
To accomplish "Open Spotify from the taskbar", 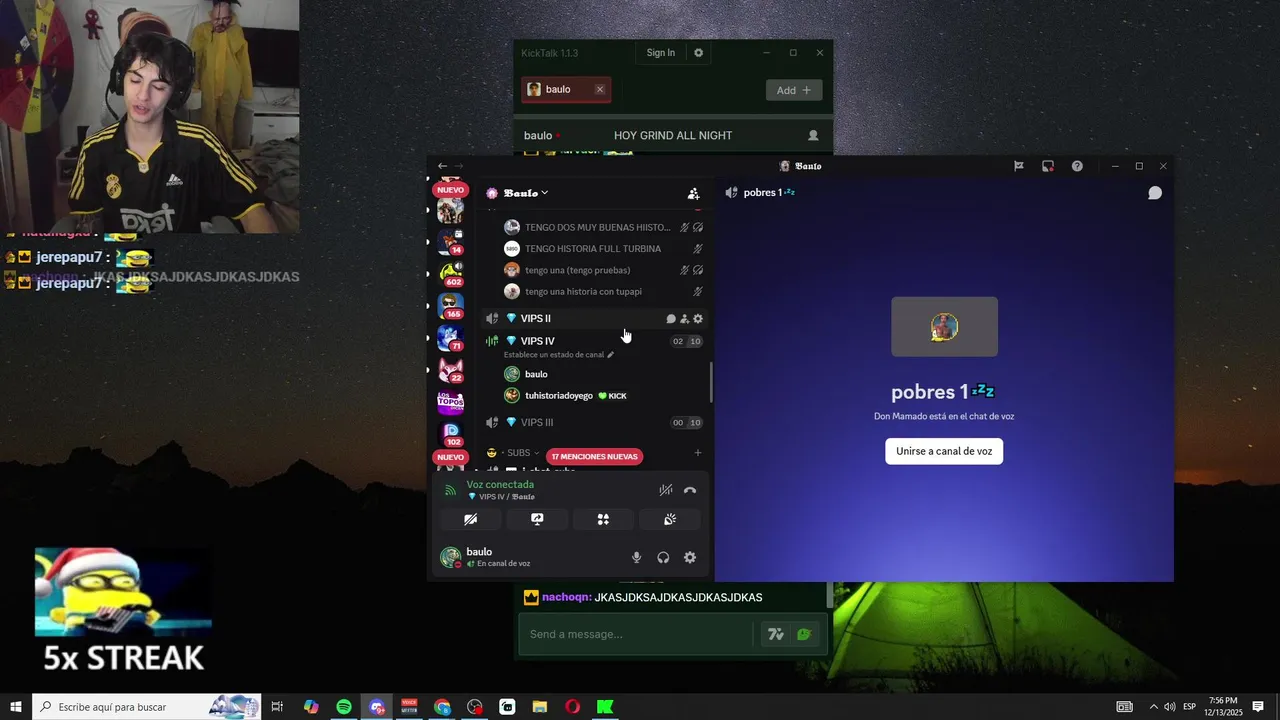I will pyautogui.click(x=344, y=707).
